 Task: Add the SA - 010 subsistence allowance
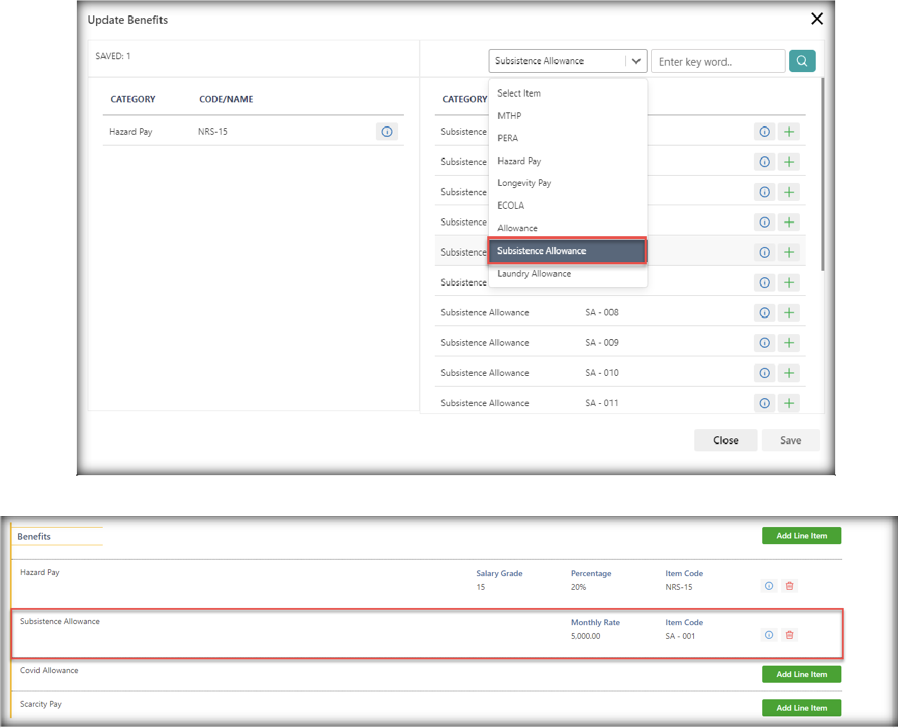tap(789, 373)
